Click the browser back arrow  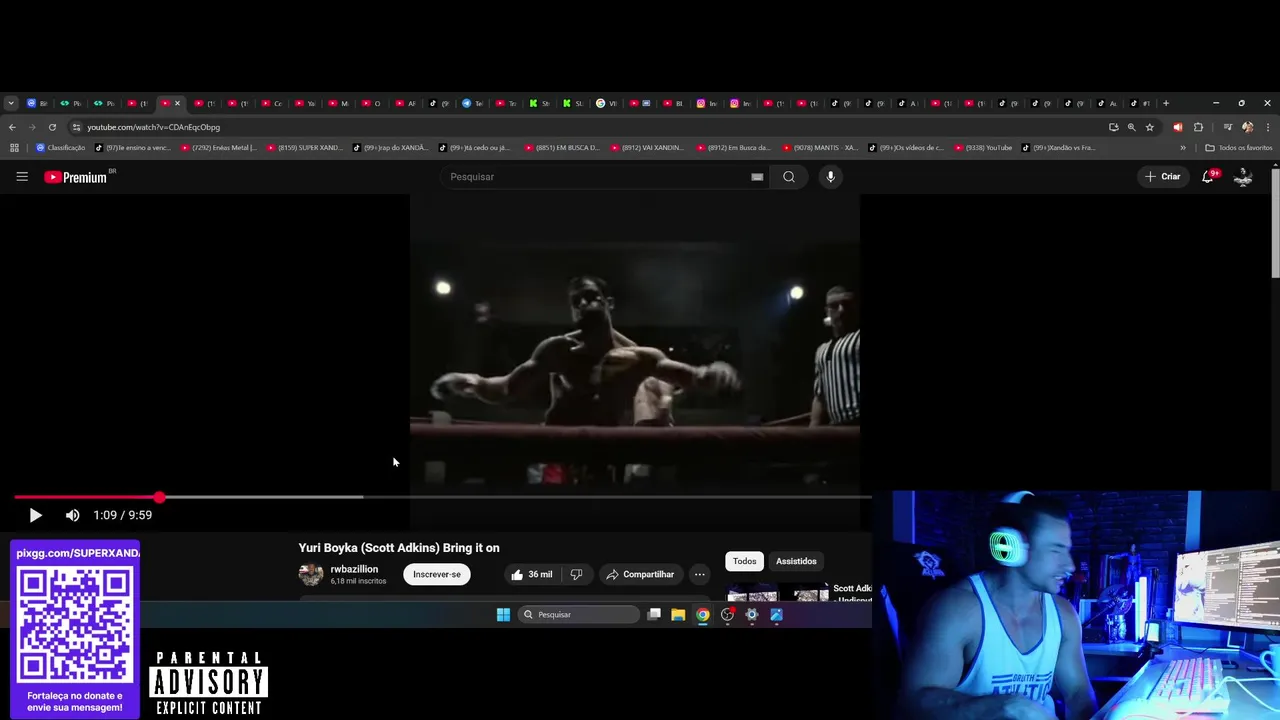click(12, 127)
